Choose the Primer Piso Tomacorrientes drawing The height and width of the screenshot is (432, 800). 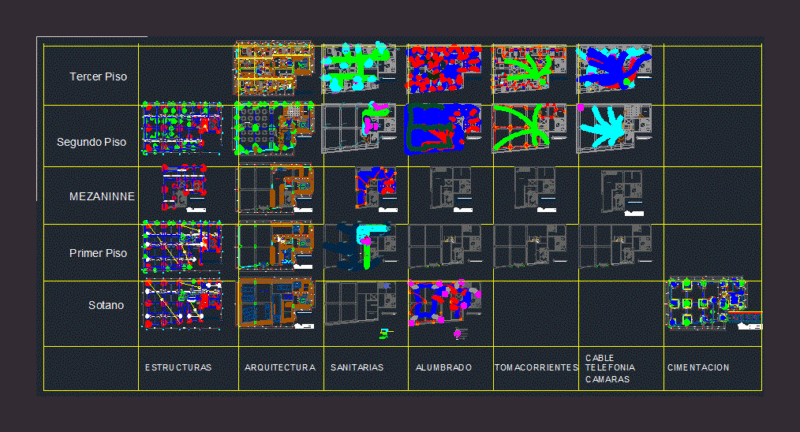[x=530, y=246]
